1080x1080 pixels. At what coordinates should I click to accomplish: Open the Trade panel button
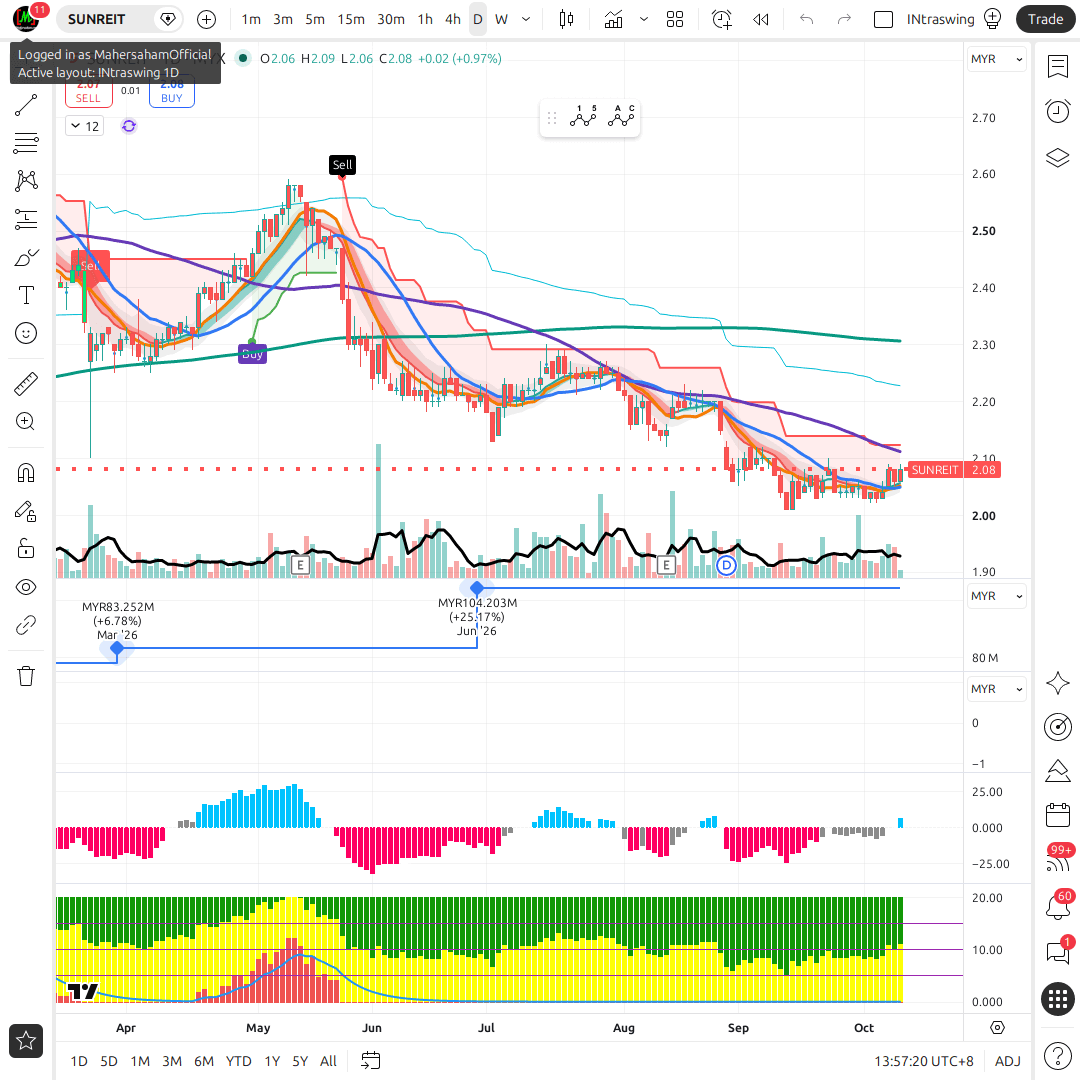pyautogui.click(x=1045, y=19)
